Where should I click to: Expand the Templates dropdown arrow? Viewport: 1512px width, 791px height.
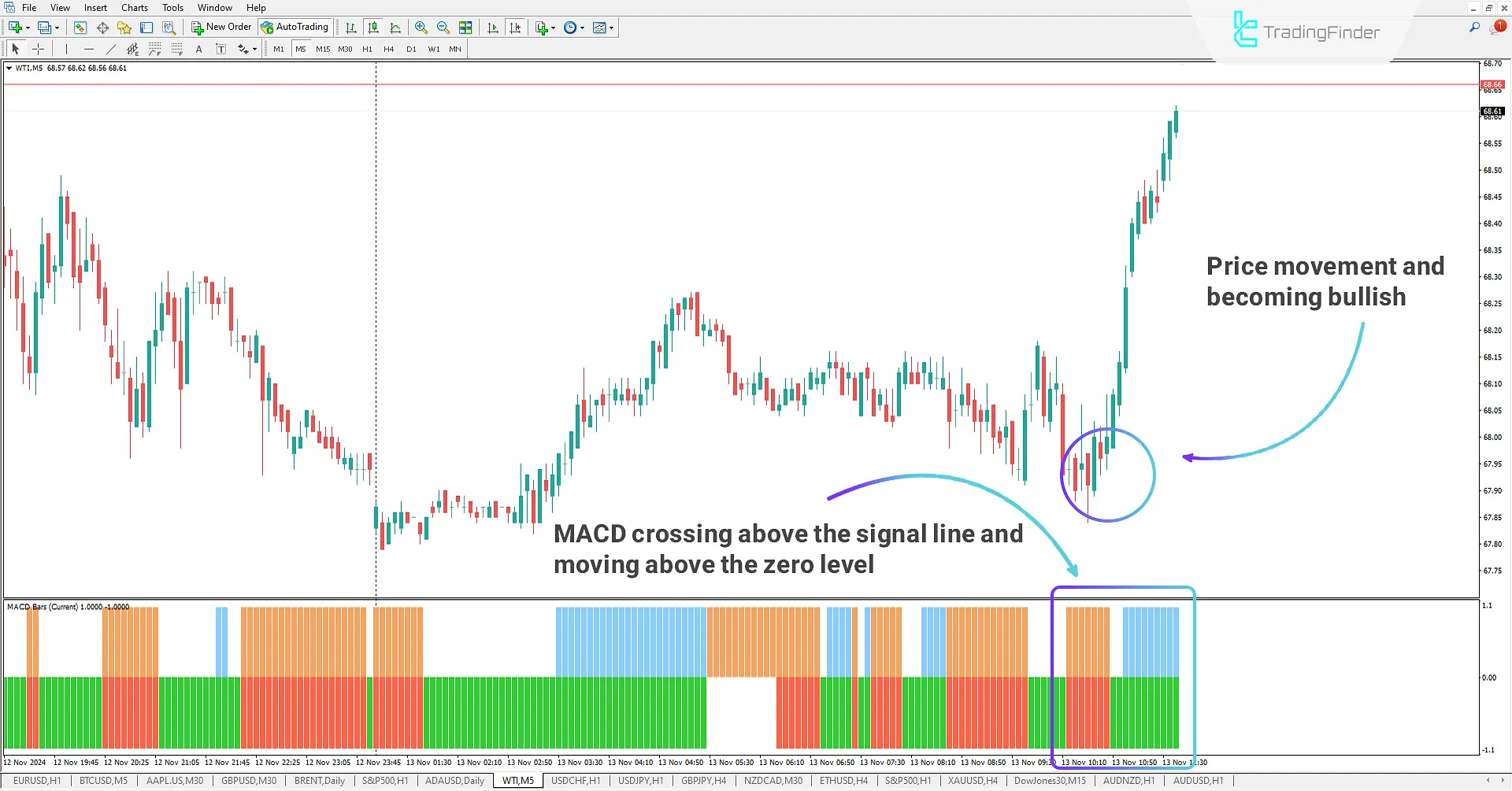611,28
